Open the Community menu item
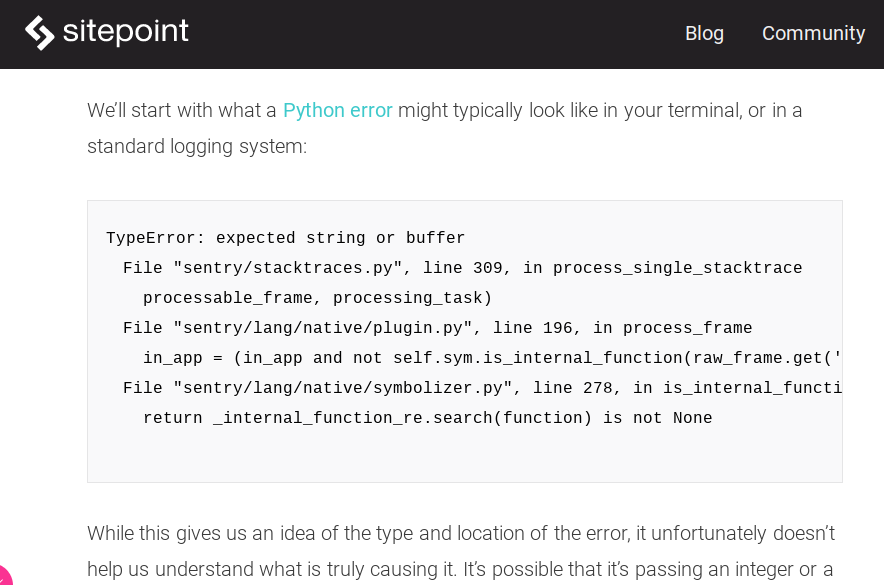Viewport: 884px width, 585px height. 813,33
